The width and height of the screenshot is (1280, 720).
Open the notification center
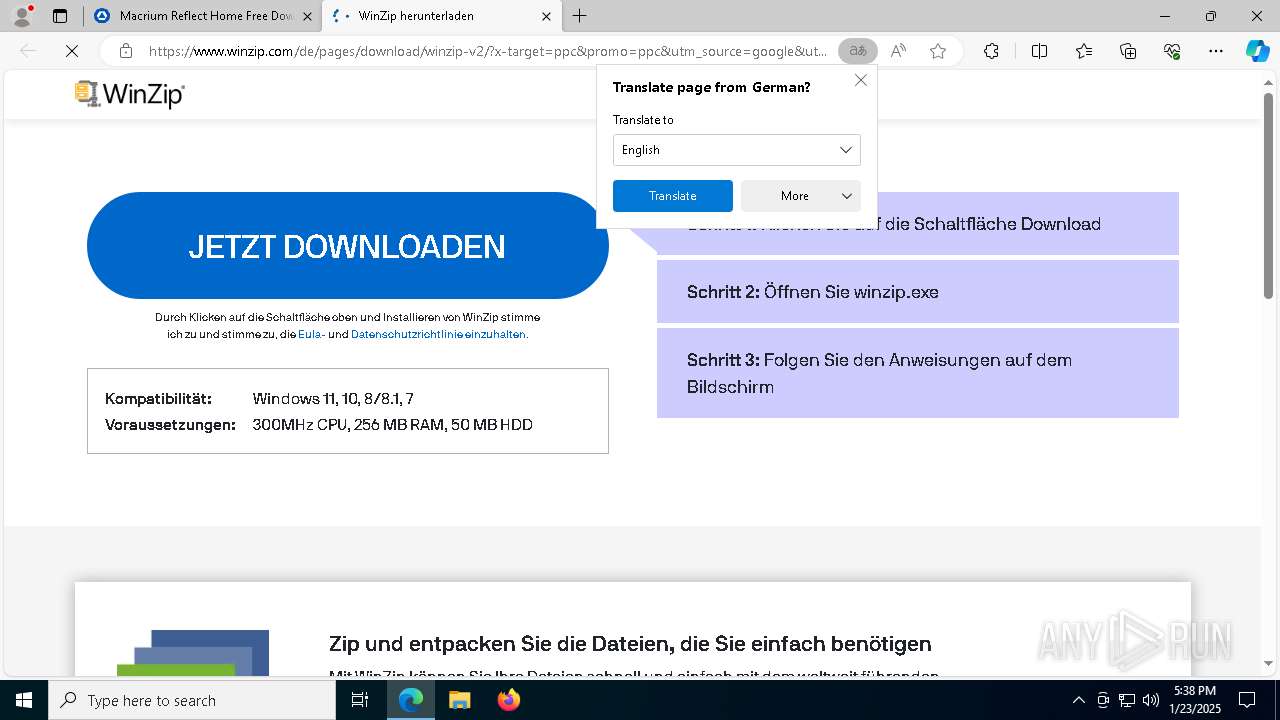tap(1247, 700)
